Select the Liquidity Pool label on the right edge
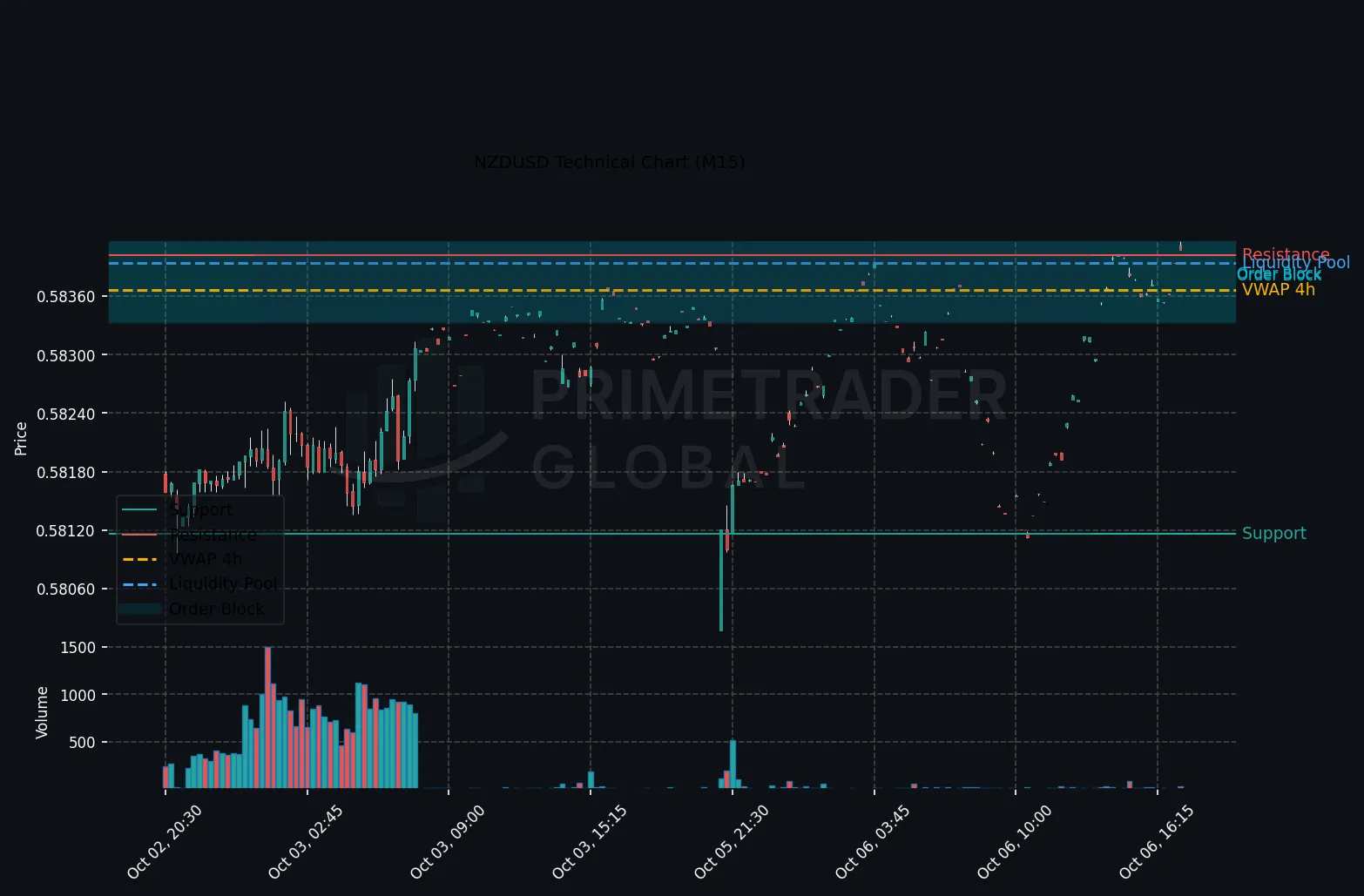The height and width of the screenshot is (896, 1364). point(1296,263)
